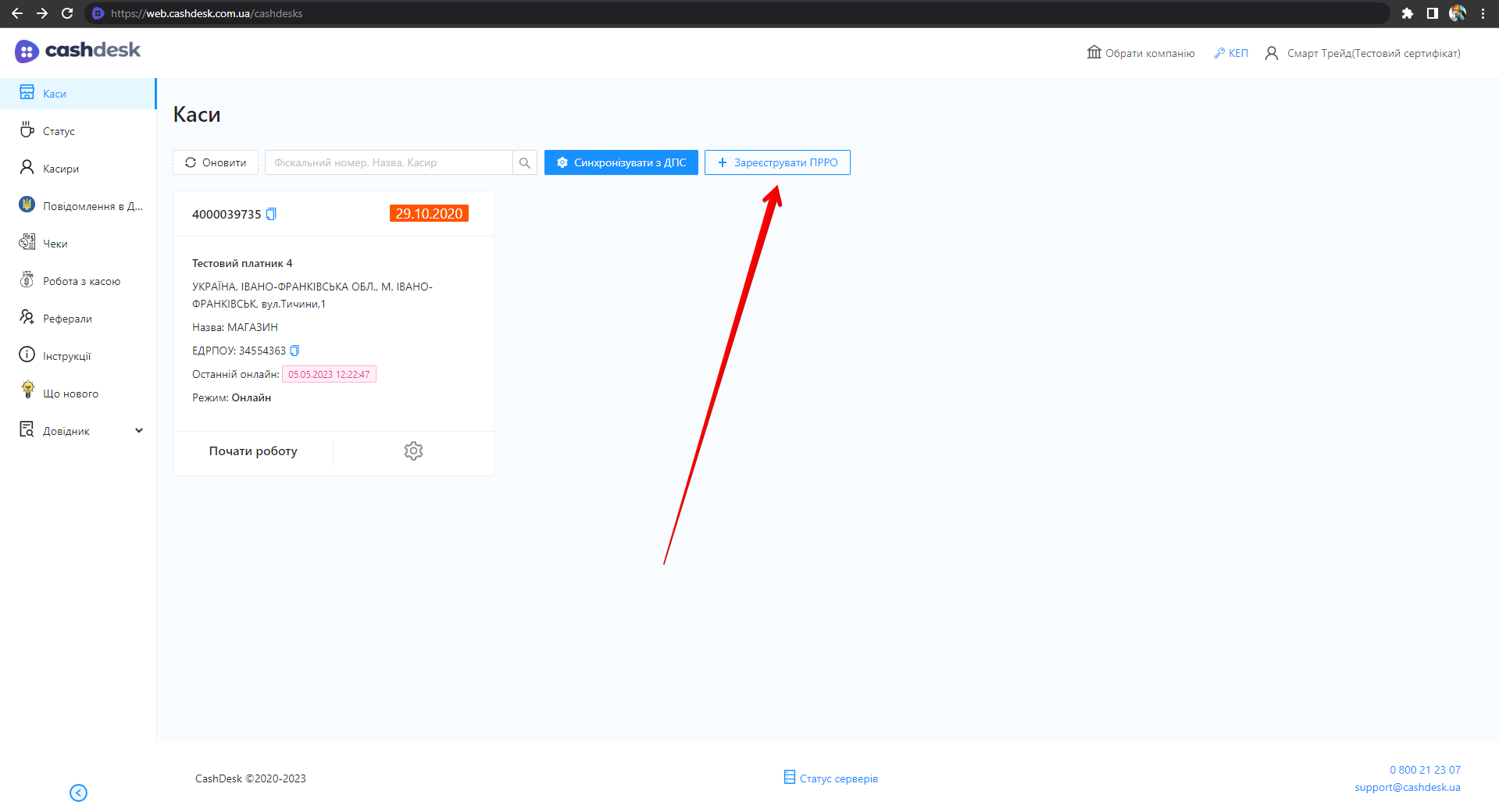Copy fiscal number 4000039735
The width and height of the screenshot is (1499, 812).
271,214
